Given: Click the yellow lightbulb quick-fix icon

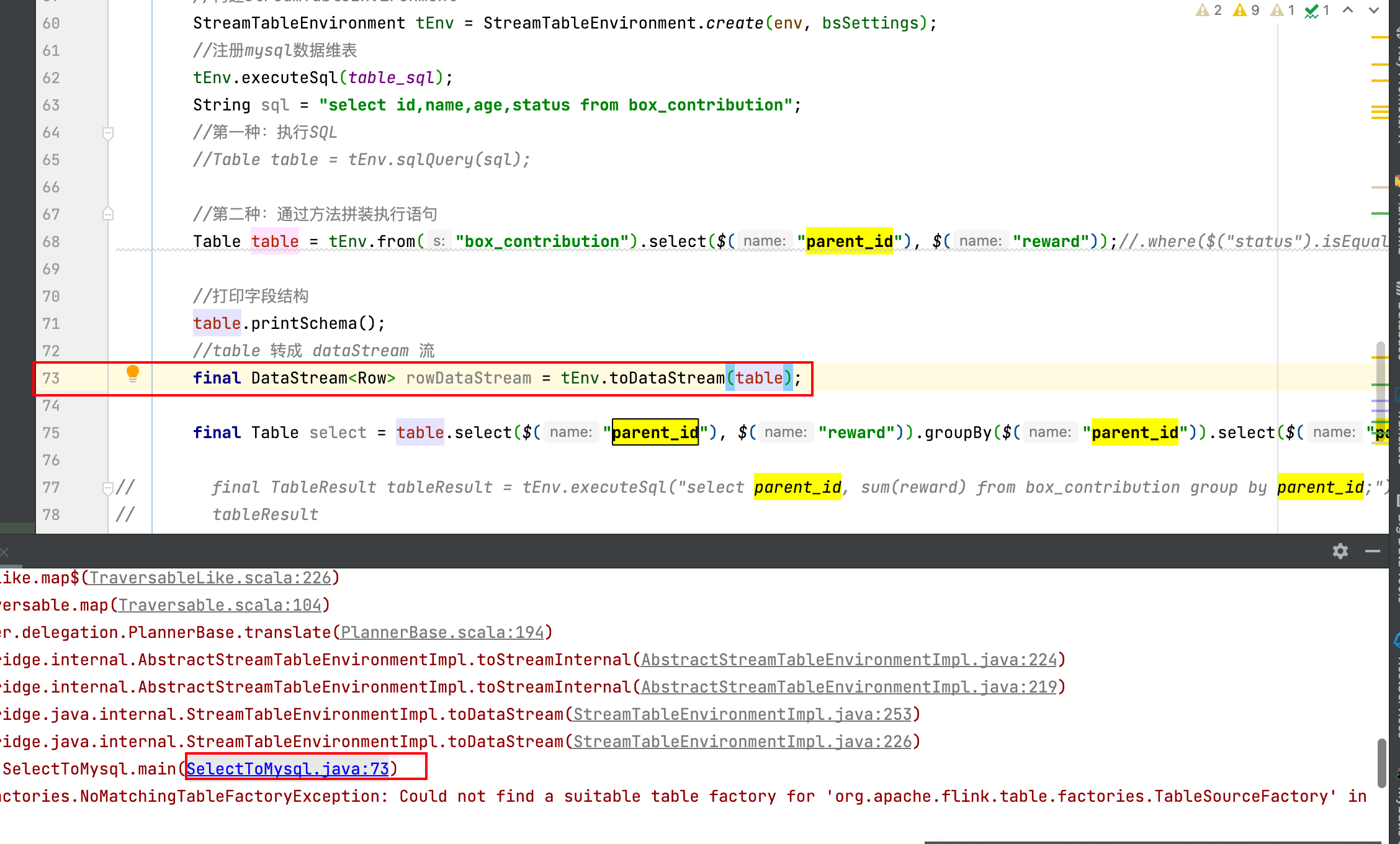Looking at the screenshot, I should [x=132, y=372].
